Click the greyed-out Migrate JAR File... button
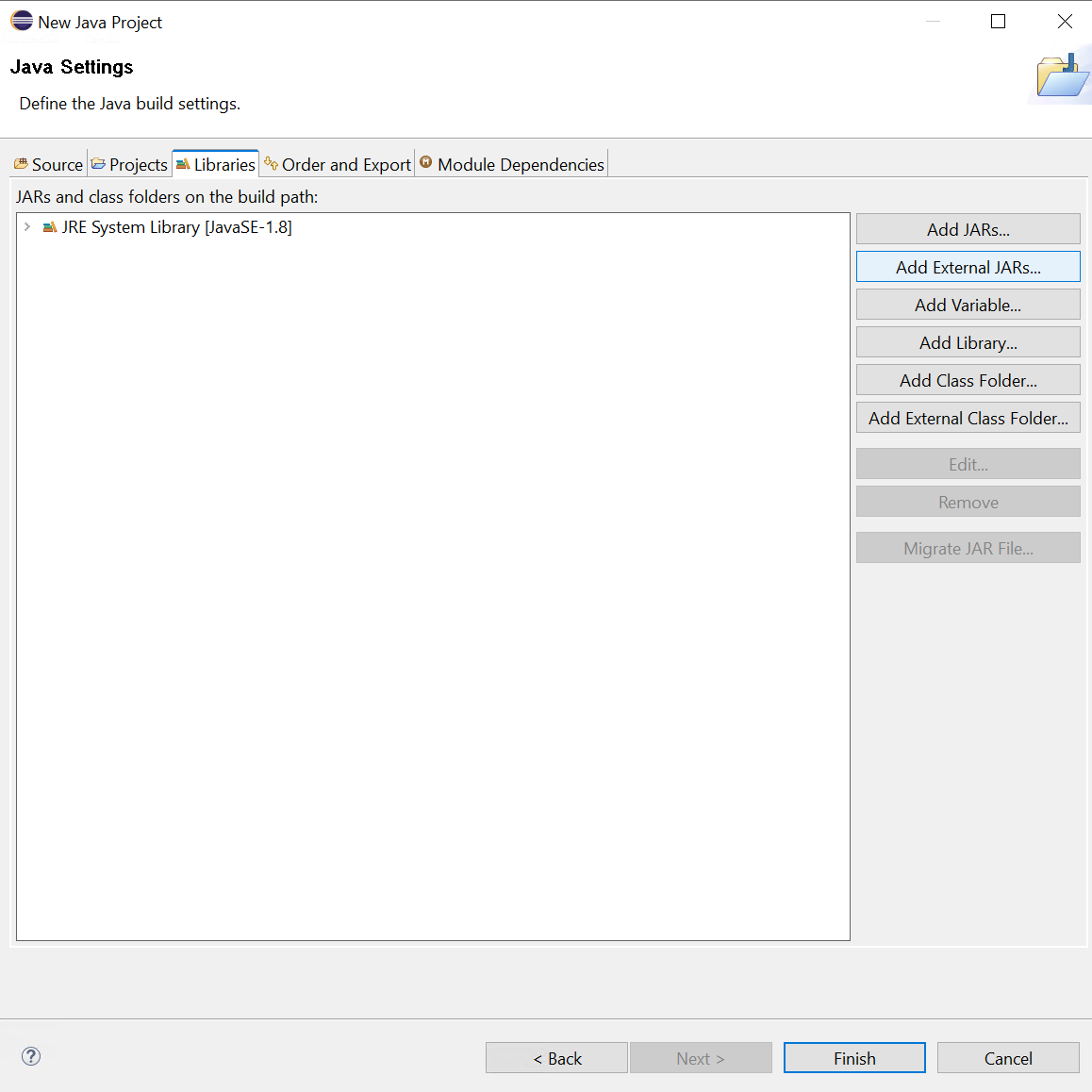This screenshot has height=1092, width=1092. click(968, 548)
